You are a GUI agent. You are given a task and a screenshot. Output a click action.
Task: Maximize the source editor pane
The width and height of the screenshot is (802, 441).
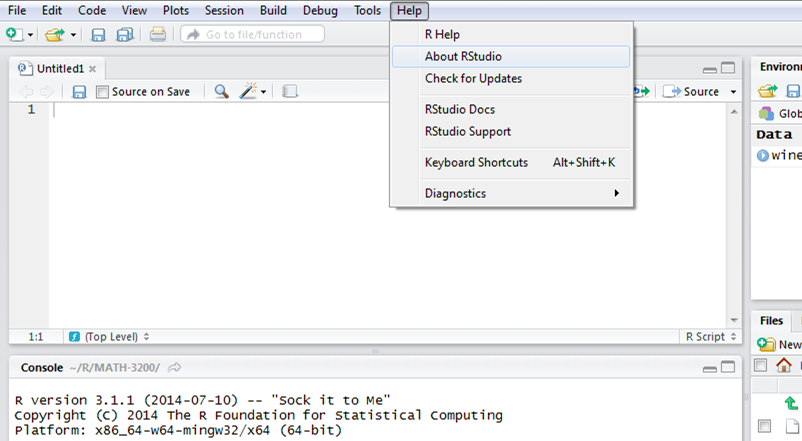tap(728, 68)
